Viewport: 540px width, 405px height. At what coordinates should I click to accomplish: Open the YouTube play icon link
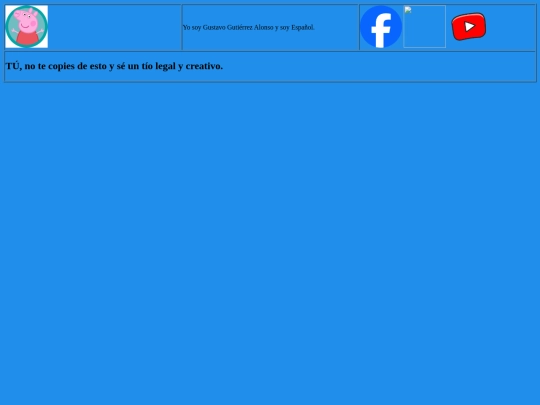tap(468, 27)
